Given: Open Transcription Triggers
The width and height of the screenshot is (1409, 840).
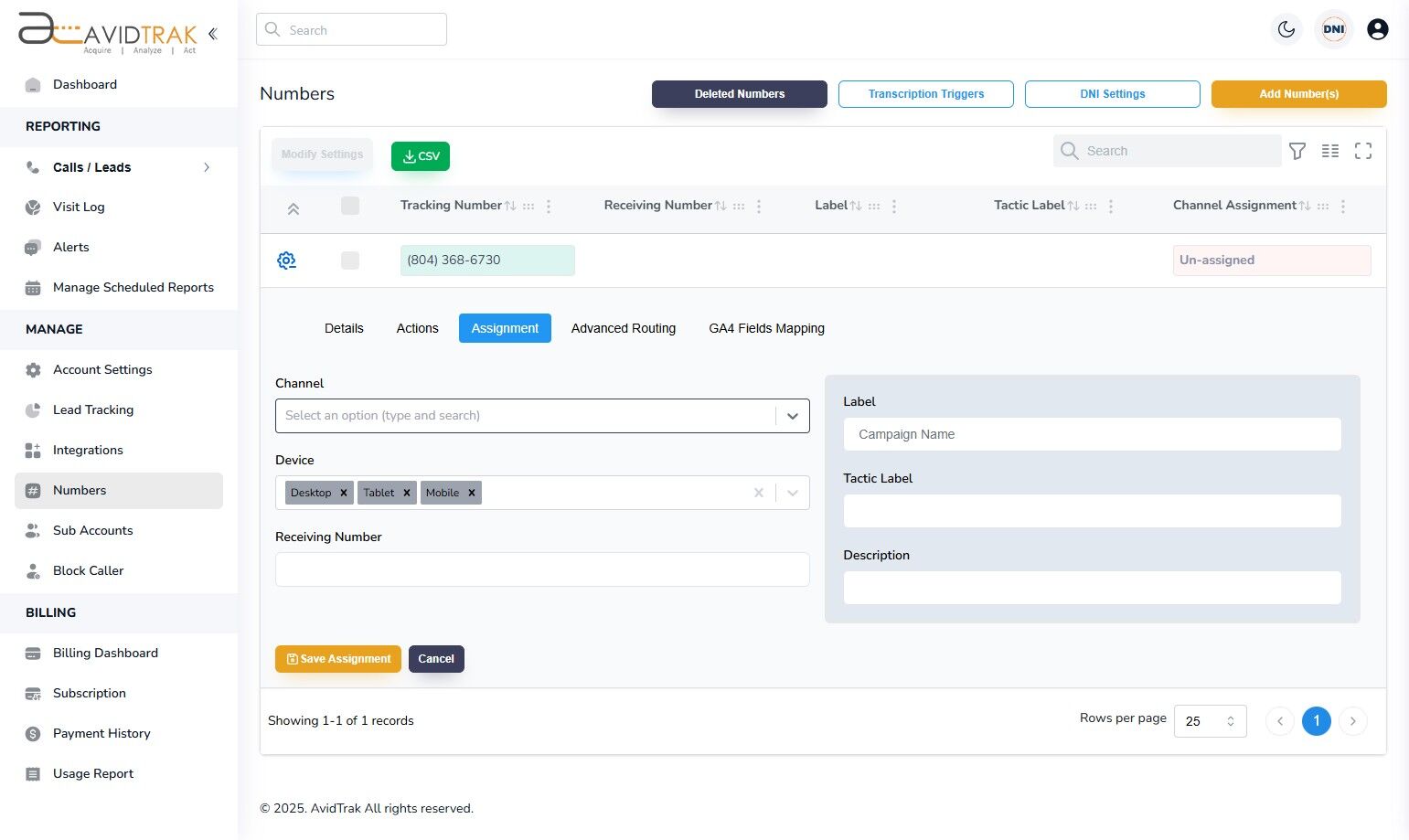Looking at the screenshot, I should 925,93.
